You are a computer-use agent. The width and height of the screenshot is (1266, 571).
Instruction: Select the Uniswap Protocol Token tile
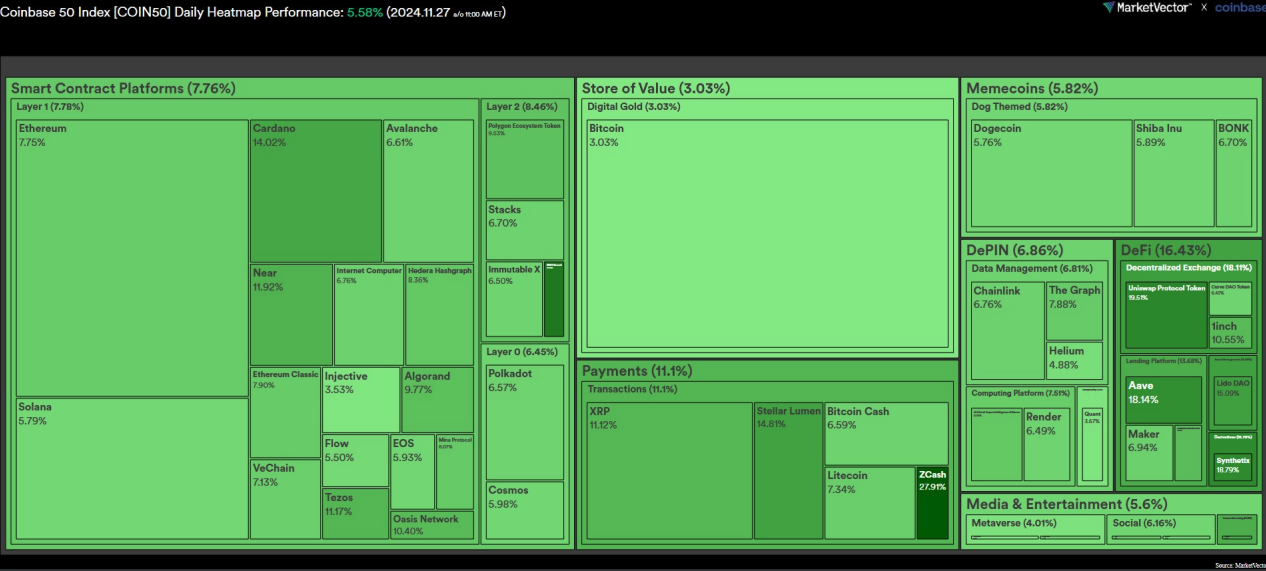coord(1165,314)
